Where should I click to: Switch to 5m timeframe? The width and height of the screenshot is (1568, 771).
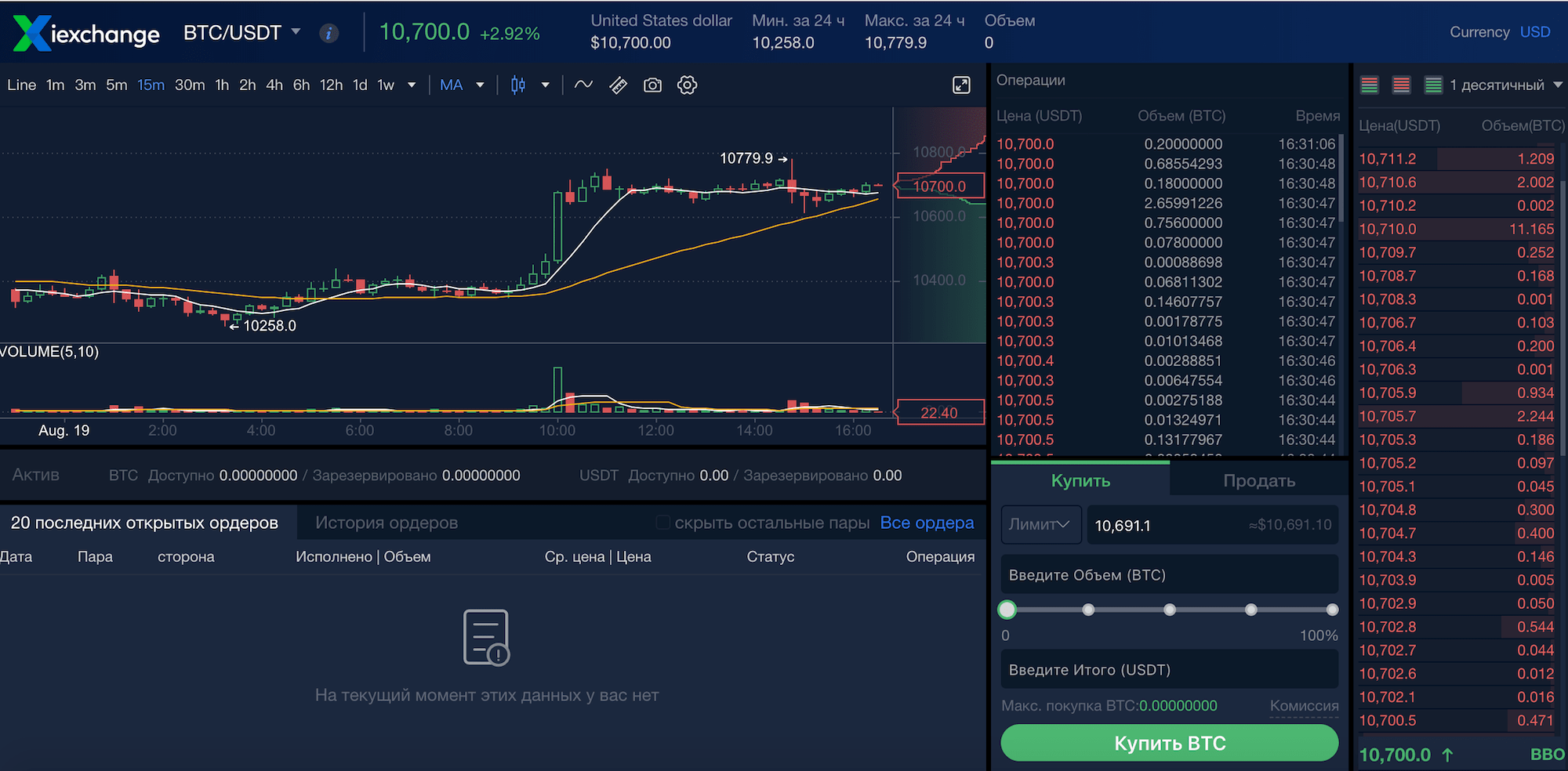[116, 85]
